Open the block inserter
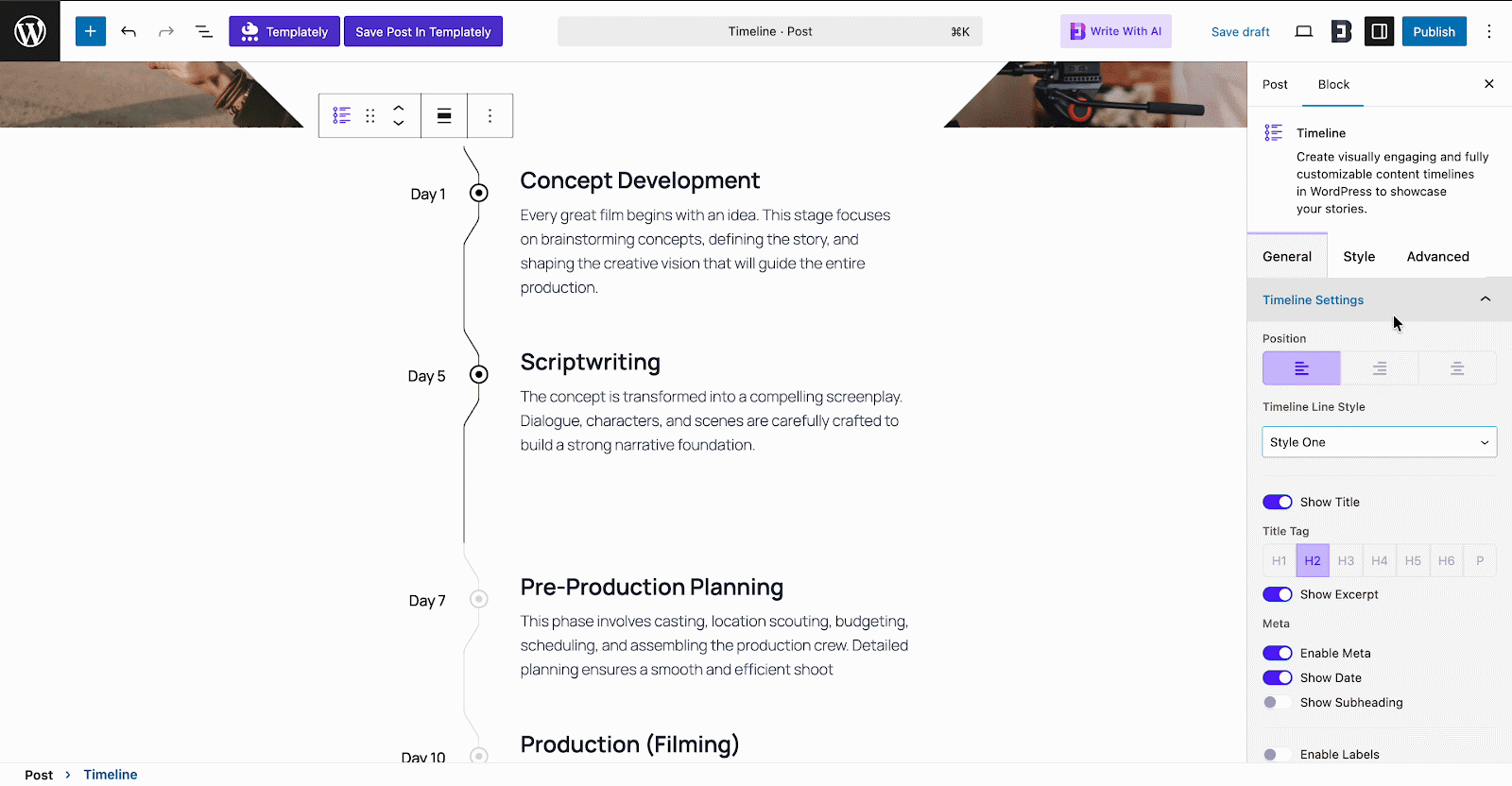The width and height of the screenshot is (1512, 786). (x=90, y=30)
